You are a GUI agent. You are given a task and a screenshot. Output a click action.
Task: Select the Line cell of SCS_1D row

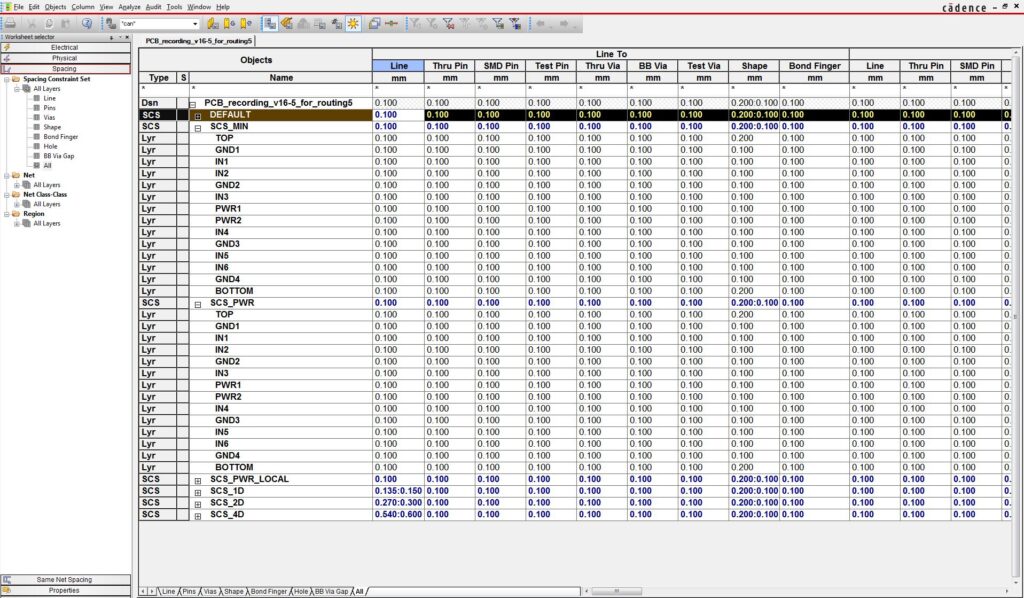pyautogui.click(x=398, y=491)
